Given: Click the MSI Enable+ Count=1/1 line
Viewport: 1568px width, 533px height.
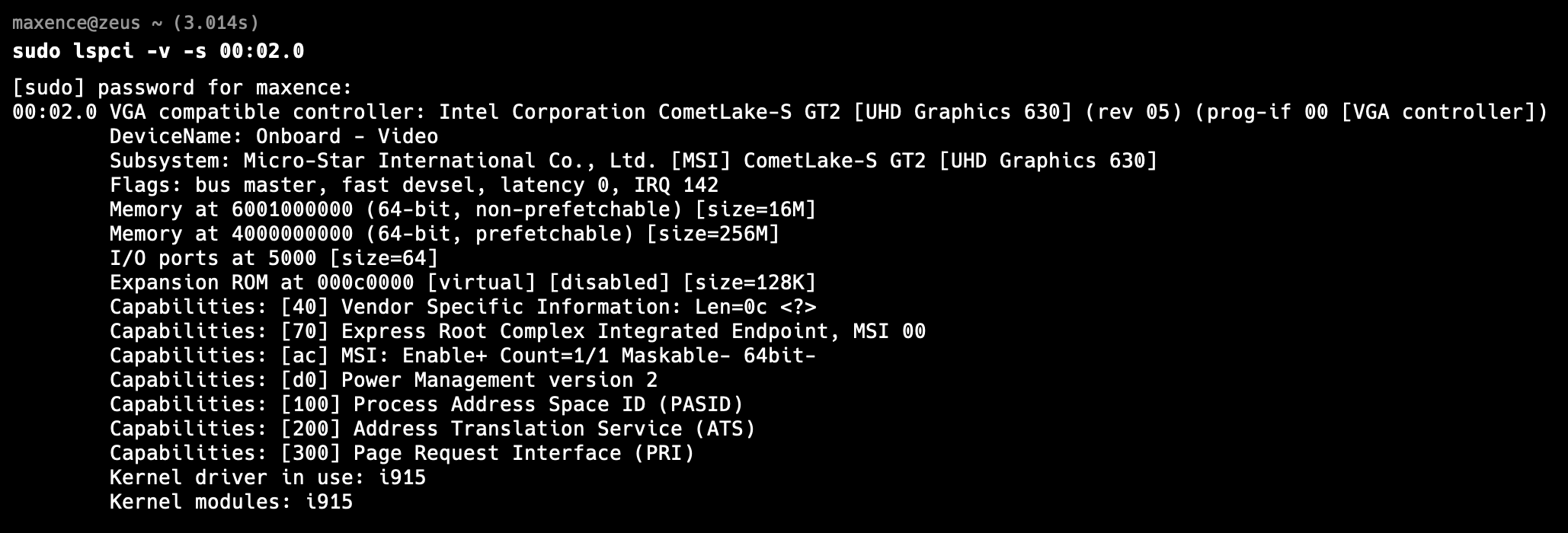Looking at the screenshot, I should click(x=463, y=356).
